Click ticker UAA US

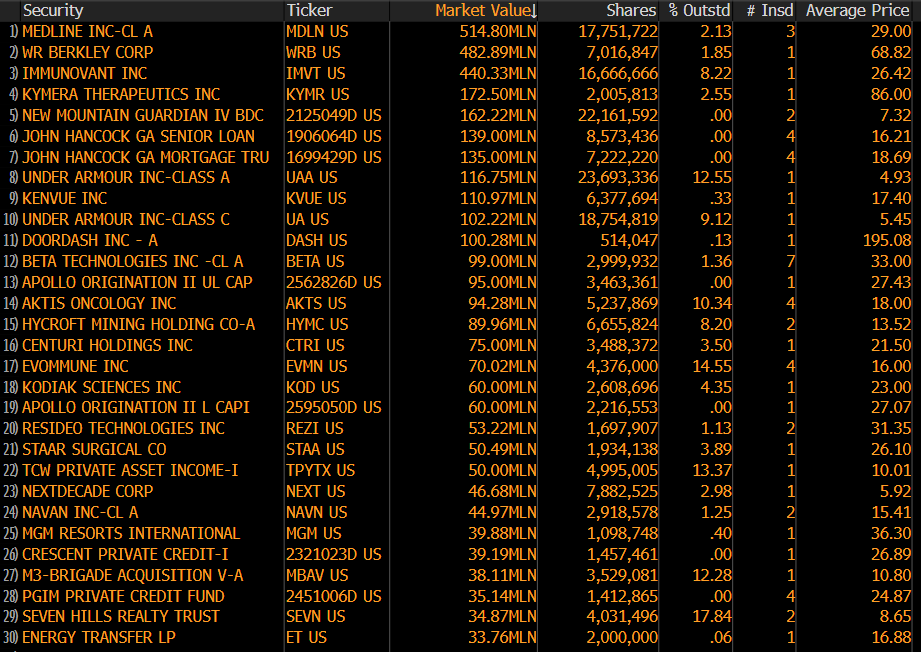tap(312, 177)
